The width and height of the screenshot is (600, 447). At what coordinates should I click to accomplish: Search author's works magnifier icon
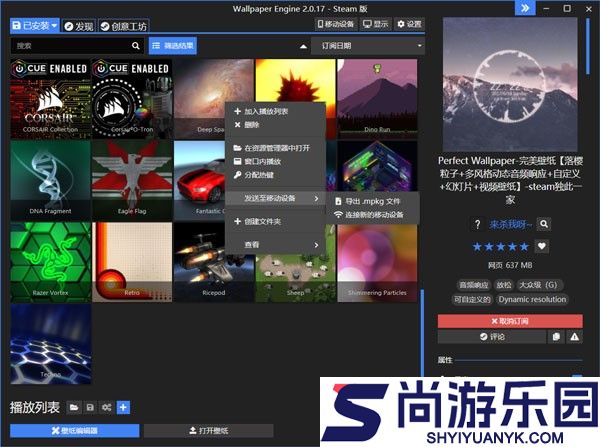544,224
